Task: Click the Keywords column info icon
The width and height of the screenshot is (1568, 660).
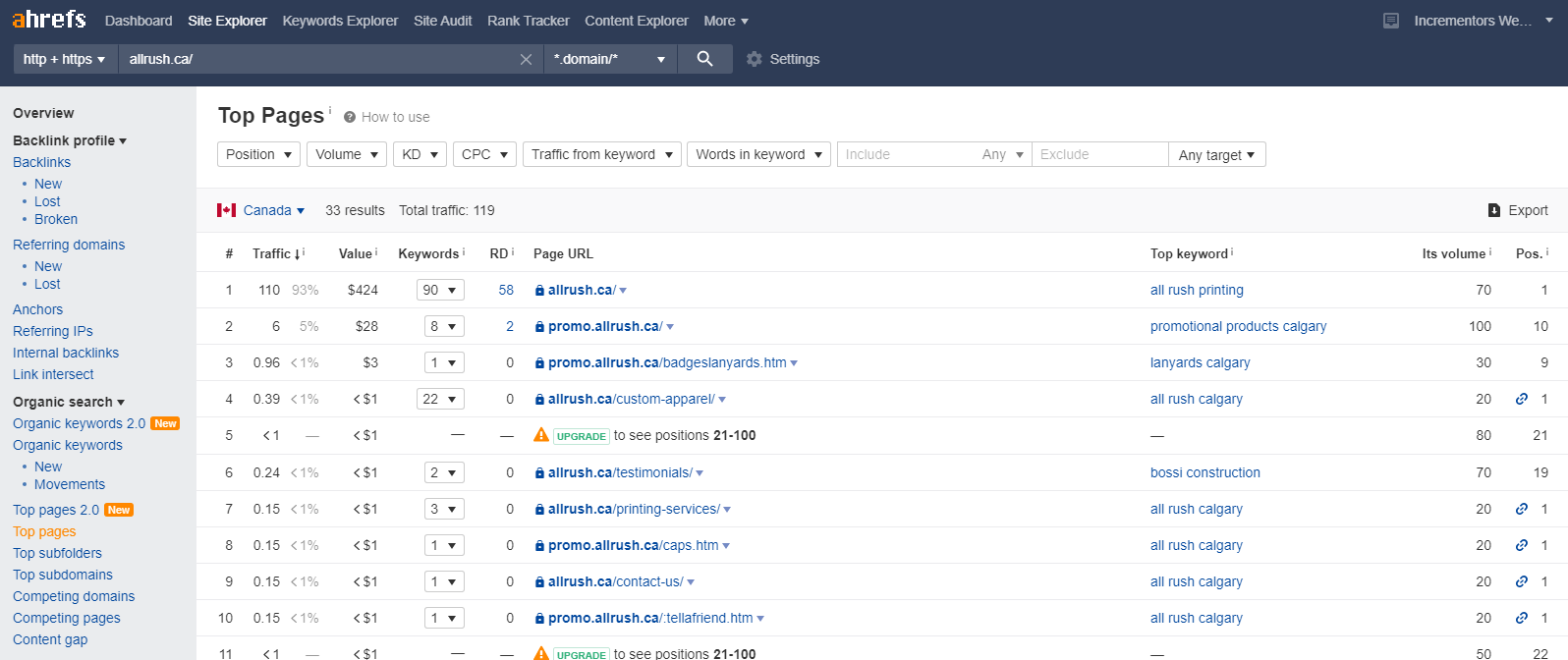Action: (464, 251)
